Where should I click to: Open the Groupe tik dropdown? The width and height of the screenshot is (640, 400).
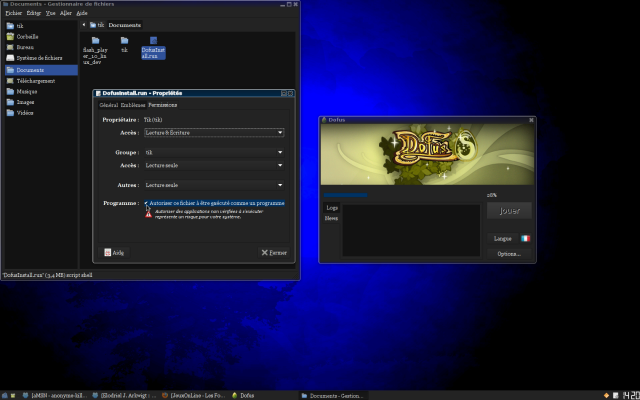click(x=214, y=152)
